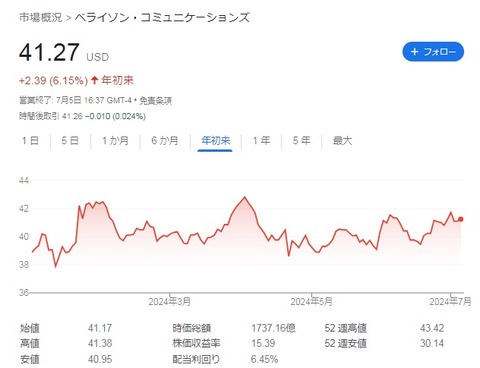Open the 市場概況 breadcrumb link

coord(40,17)
